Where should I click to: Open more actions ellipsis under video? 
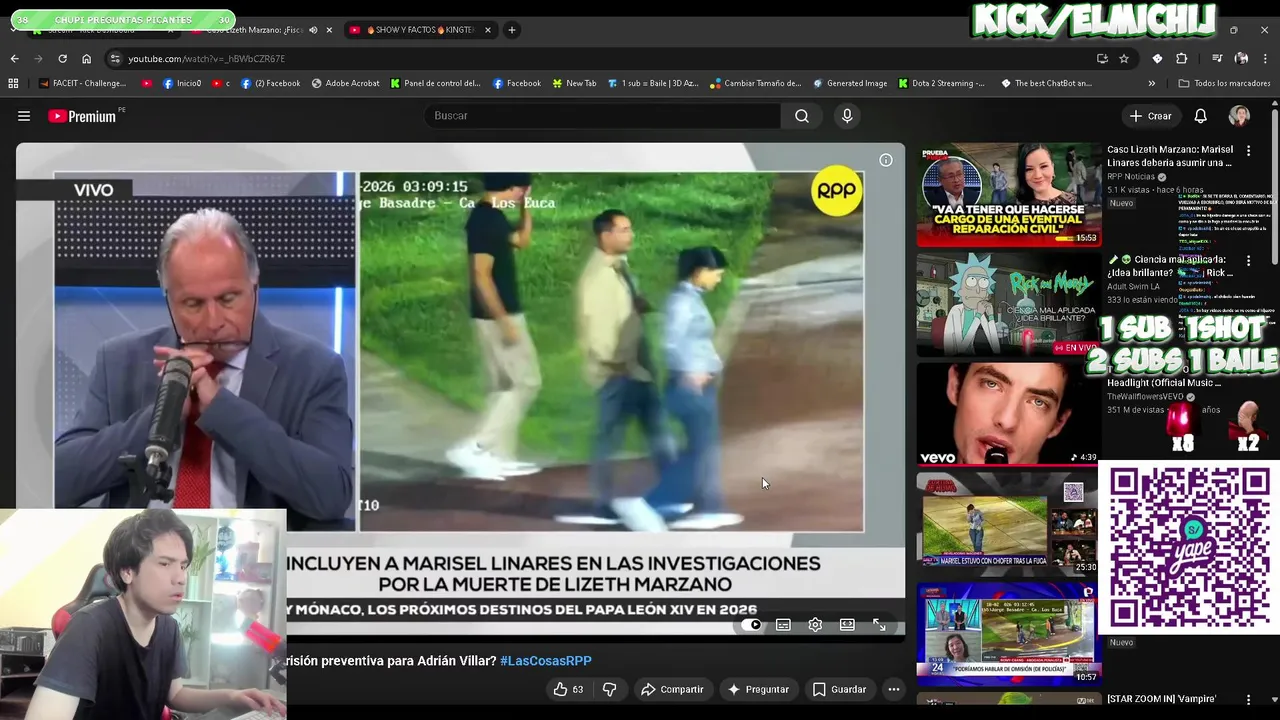tap(894, 689)
